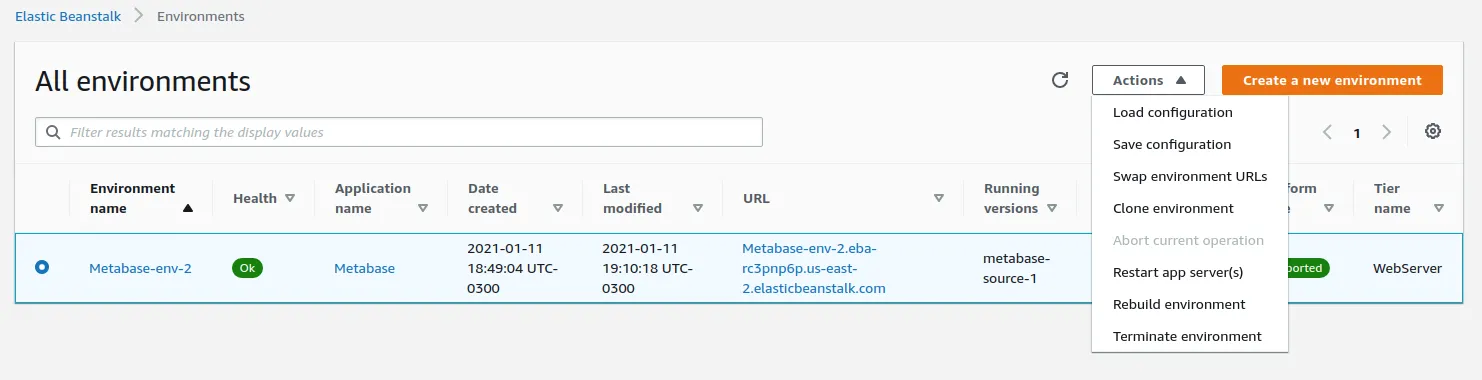Open the Metabase-env-2 environment link
The height and width of the screenshot is (380, 1482).
(140, 268)
